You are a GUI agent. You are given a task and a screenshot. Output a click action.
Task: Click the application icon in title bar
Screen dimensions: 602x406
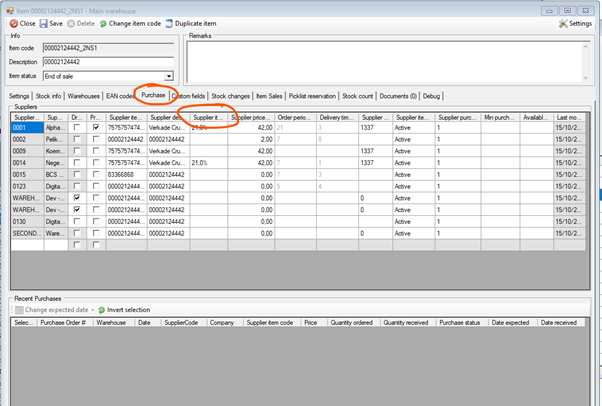[x=10, y=11]
